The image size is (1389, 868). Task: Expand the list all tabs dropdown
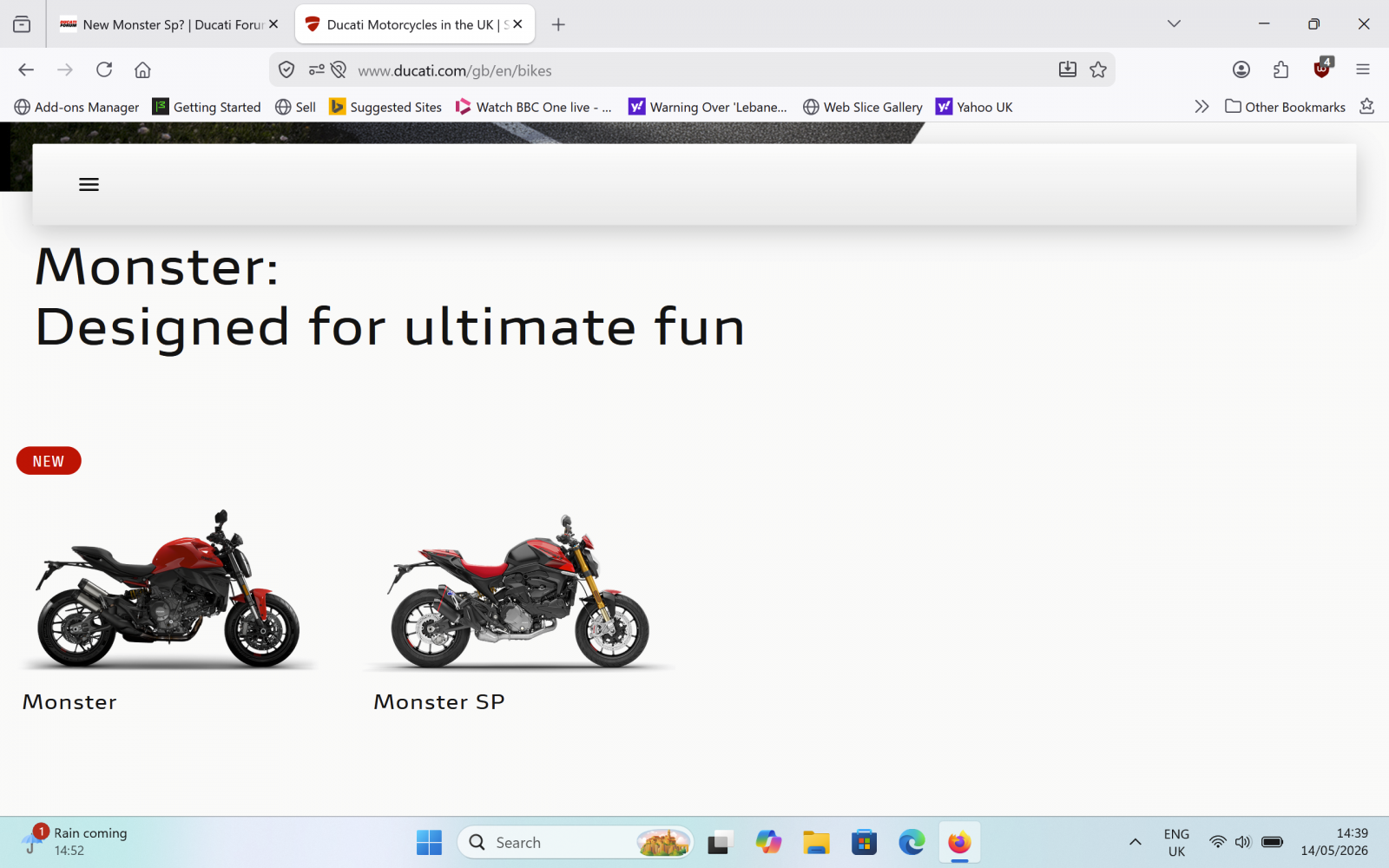pyautogui.click(x=1174, y=24)
